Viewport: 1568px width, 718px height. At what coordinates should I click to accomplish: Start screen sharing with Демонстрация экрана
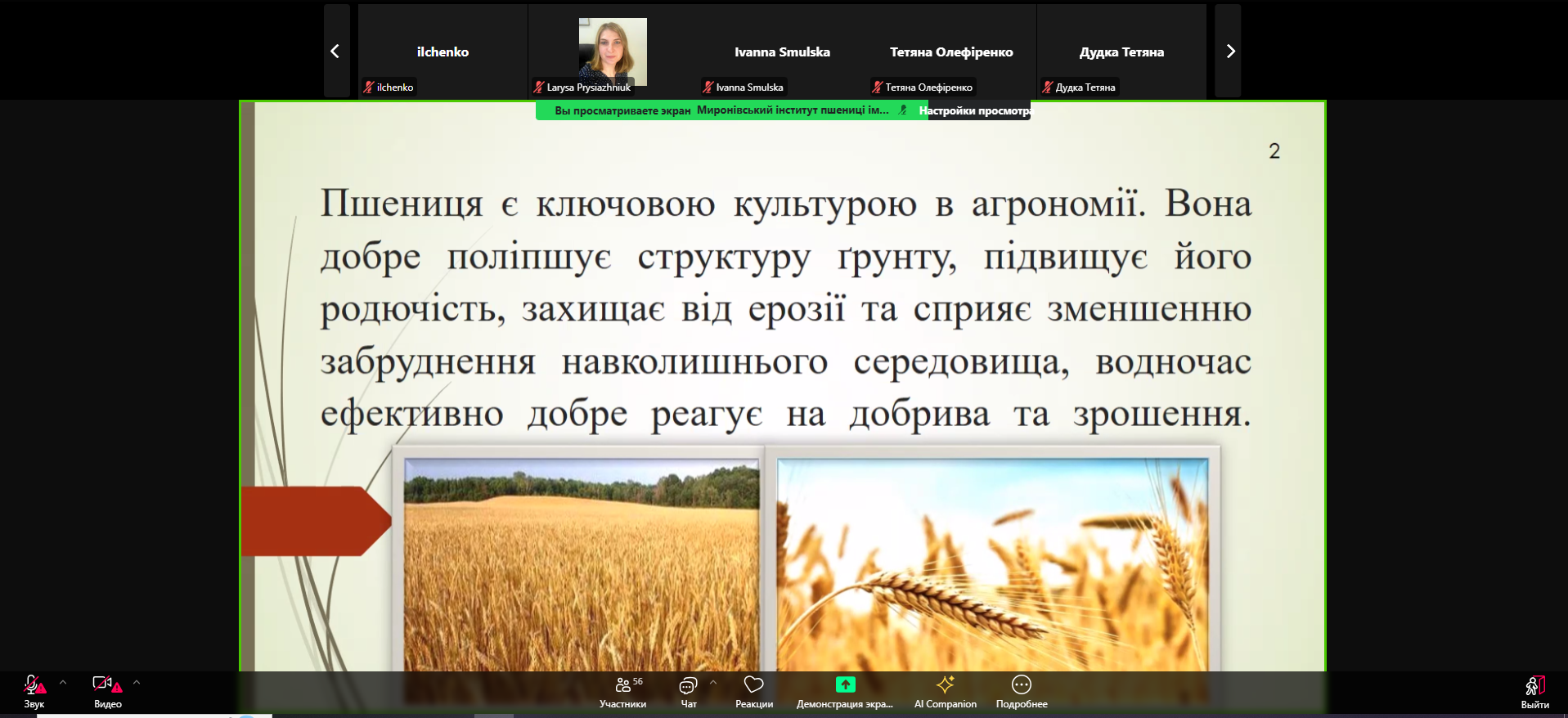click(844, 691)
